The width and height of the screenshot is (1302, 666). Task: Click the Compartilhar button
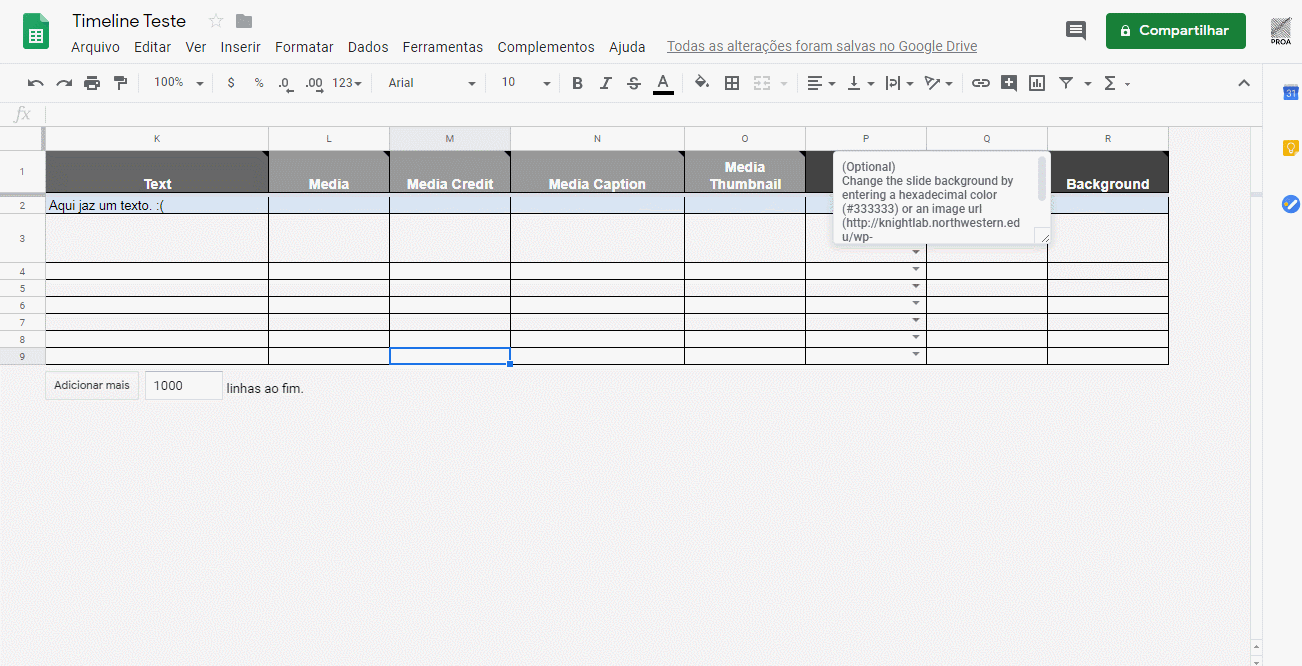click(x=1176, y=31)
